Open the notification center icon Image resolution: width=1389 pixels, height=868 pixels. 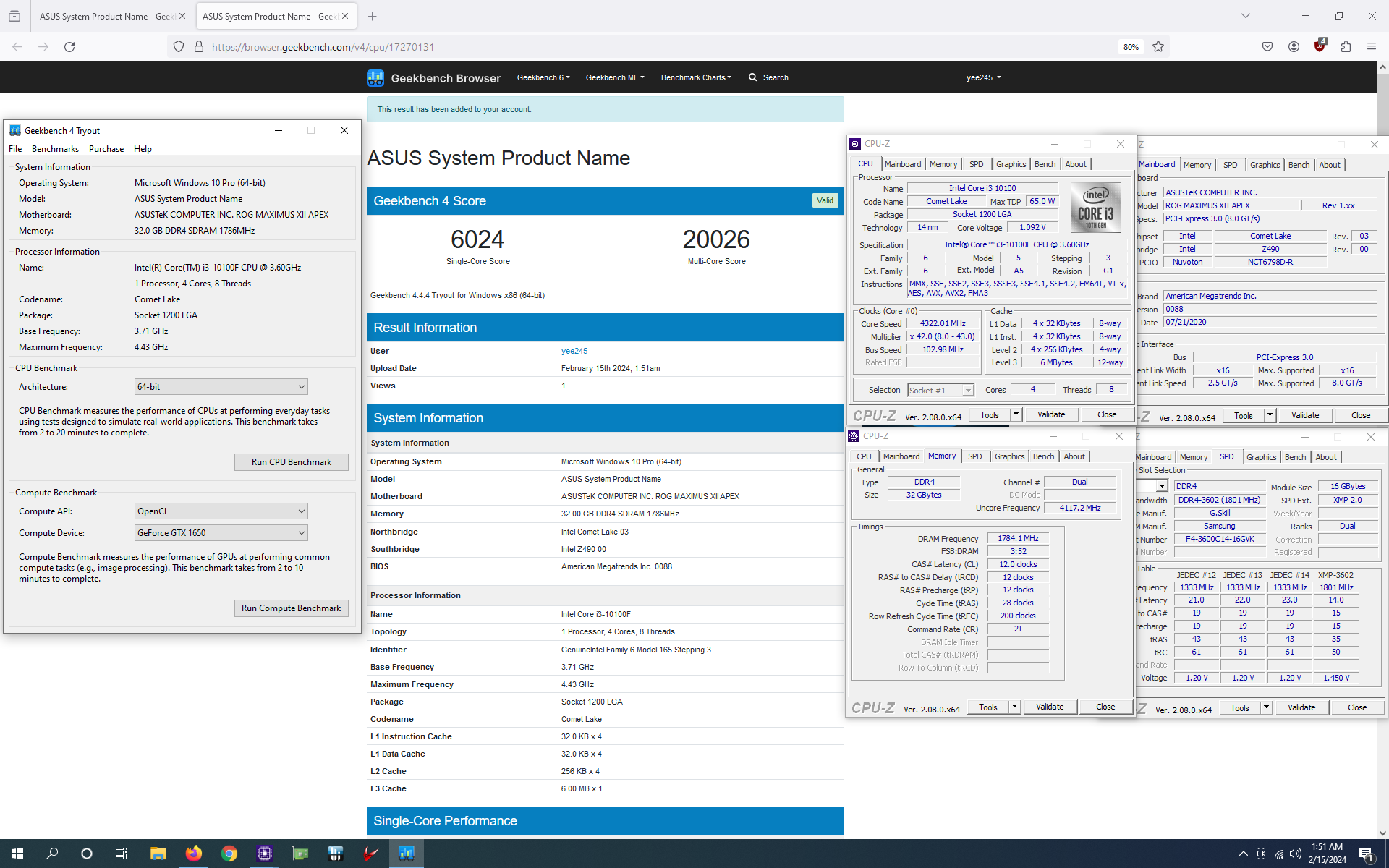tap(1367, 854)
